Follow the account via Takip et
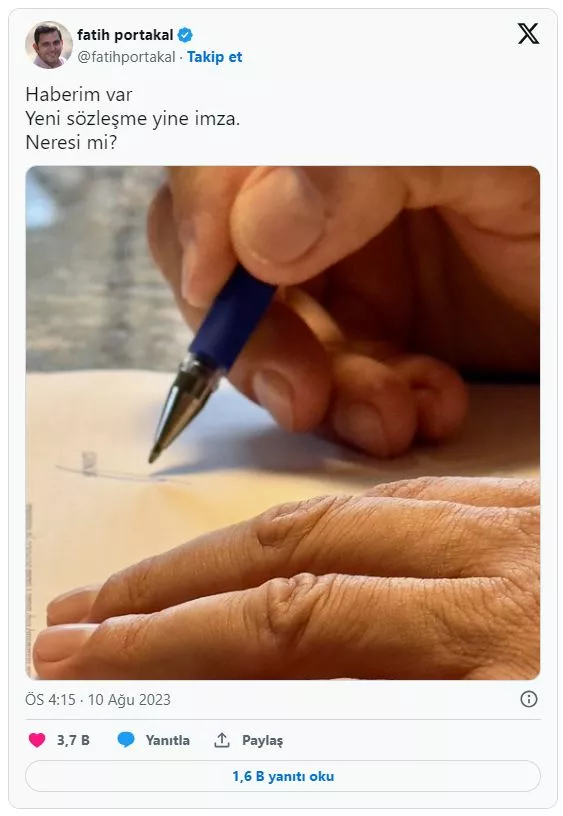 point(214,57)
